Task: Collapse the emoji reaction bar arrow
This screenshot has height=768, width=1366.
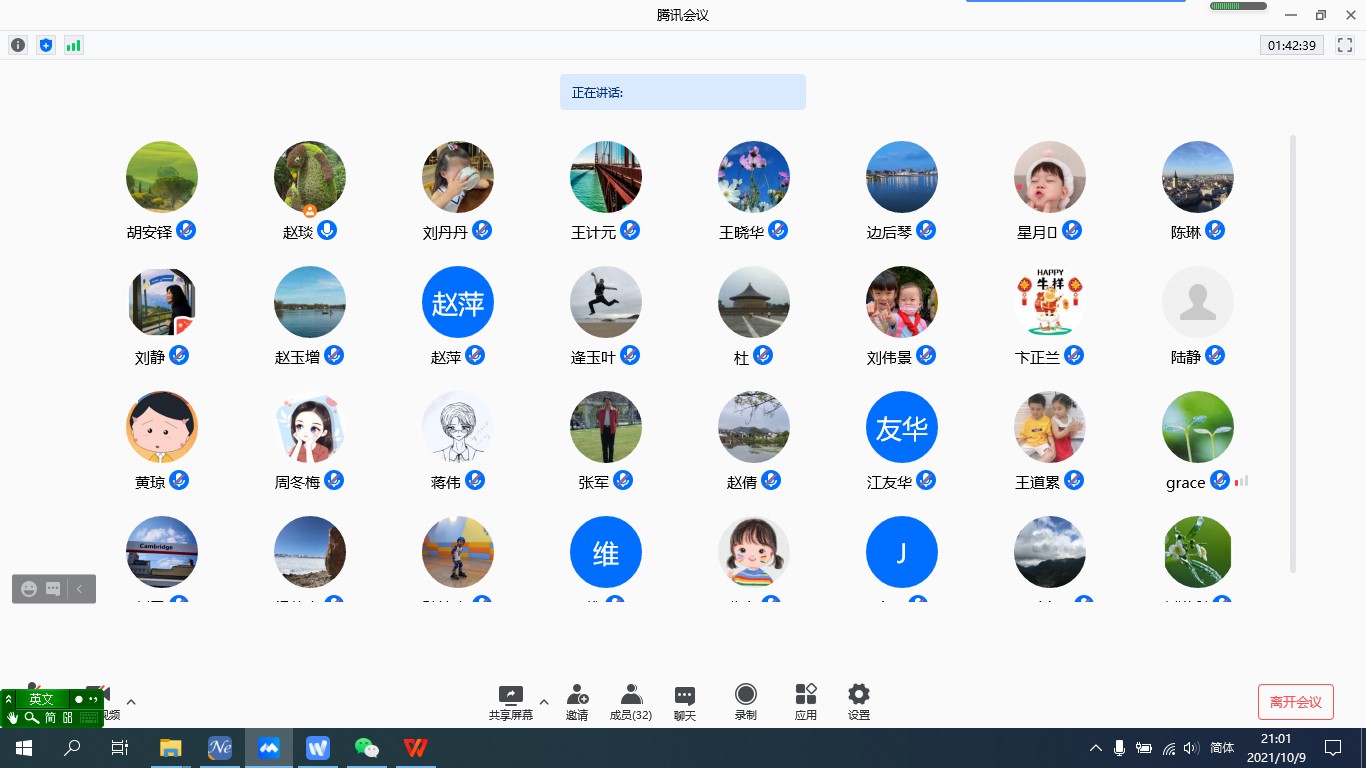Action: [80, 589]
